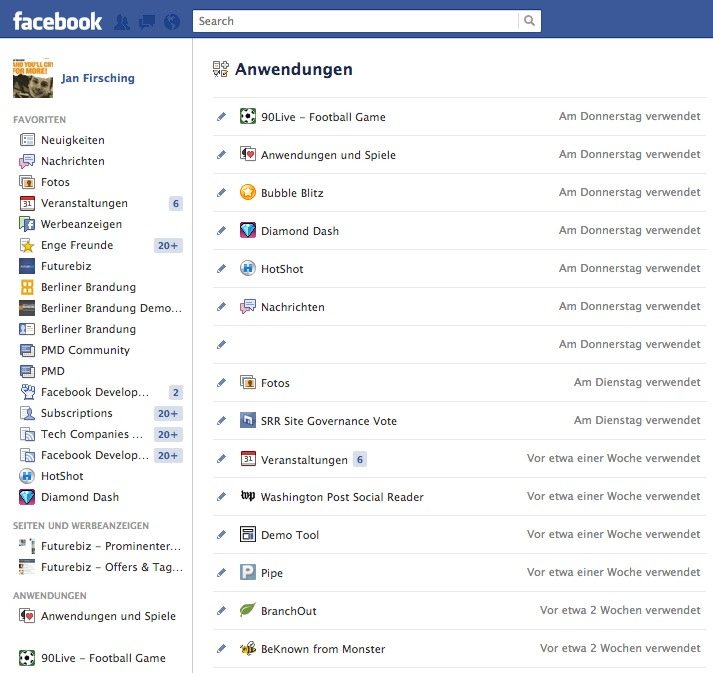This screenshot has width=713, height=673.
Task: Open notifications globe icon
Action: pyautogui.click(x=172, y=22)
